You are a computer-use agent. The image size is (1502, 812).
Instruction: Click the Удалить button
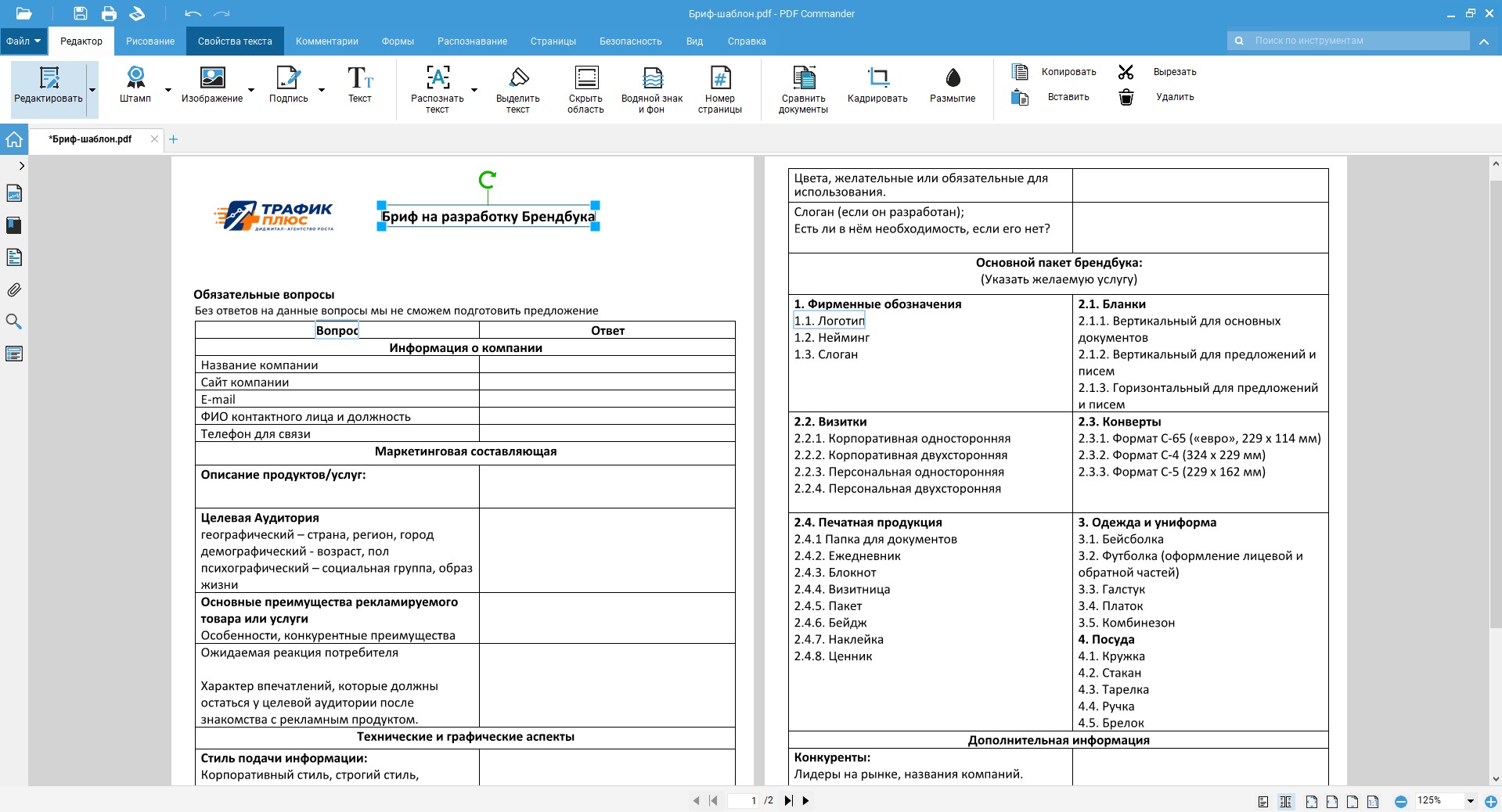1157,97
